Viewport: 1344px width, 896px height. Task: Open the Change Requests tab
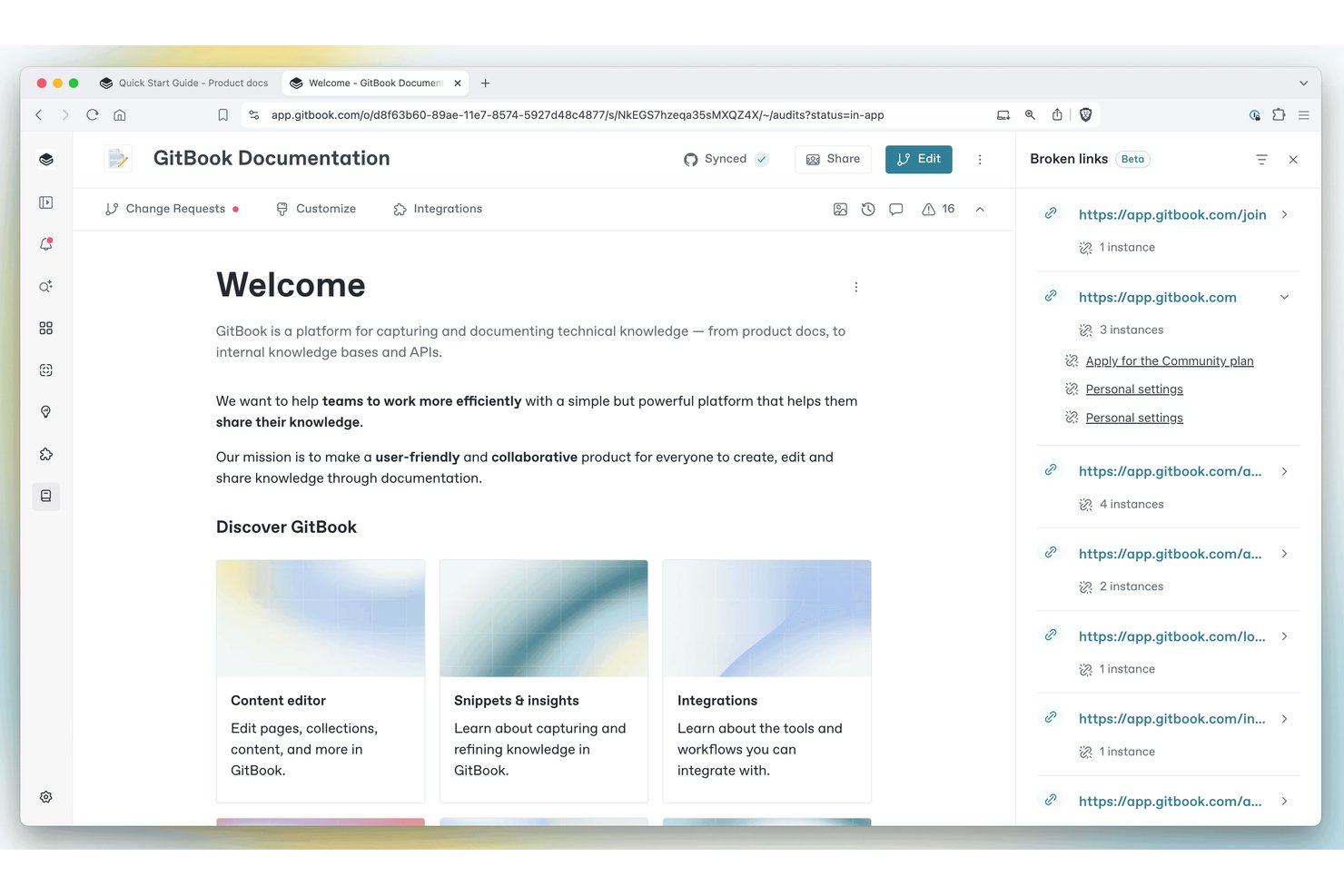[172, 209]
